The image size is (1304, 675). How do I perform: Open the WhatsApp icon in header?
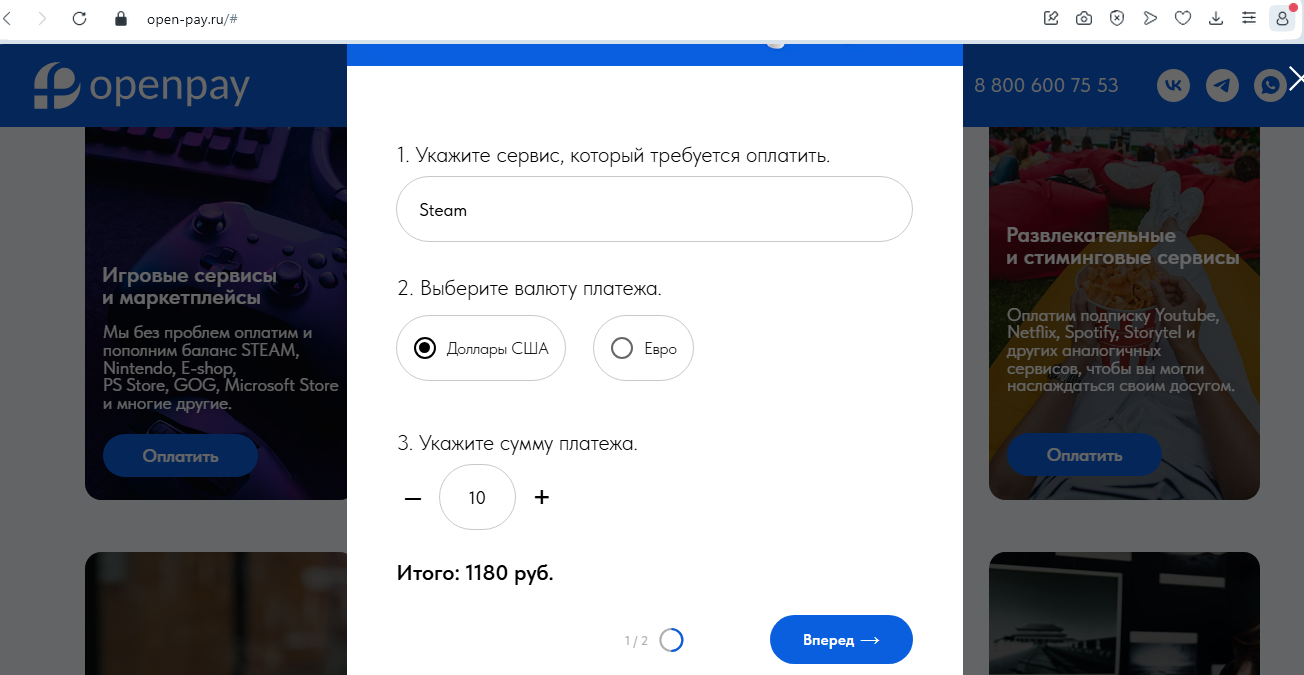click(x=1271, y=86)
